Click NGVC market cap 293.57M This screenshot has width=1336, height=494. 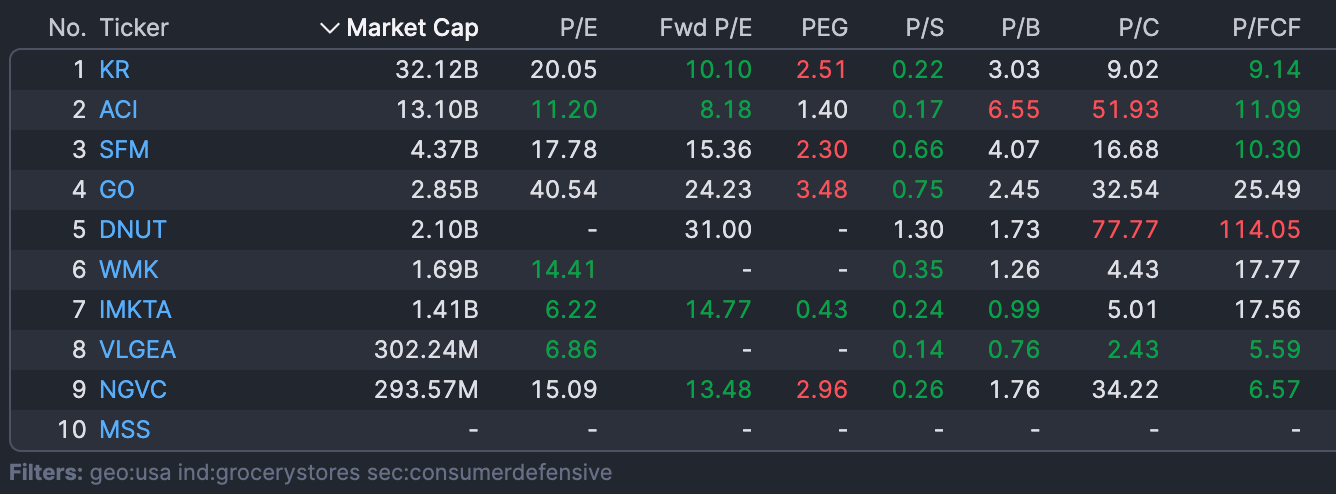click(x=427, y=390)
